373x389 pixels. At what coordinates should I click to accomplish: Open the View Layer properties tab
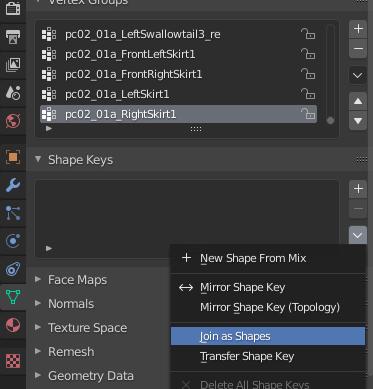point(13,65)
